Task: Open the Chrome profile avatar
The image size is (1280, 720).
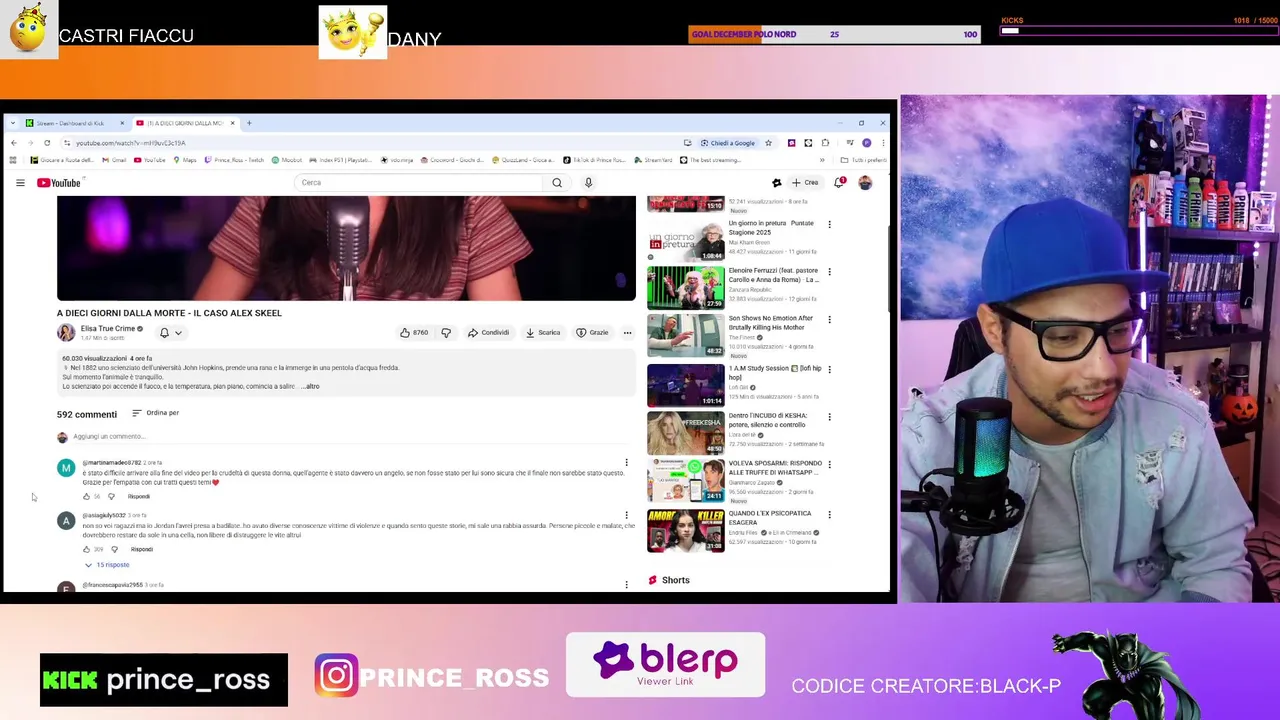Action: (x=866, y=143)
